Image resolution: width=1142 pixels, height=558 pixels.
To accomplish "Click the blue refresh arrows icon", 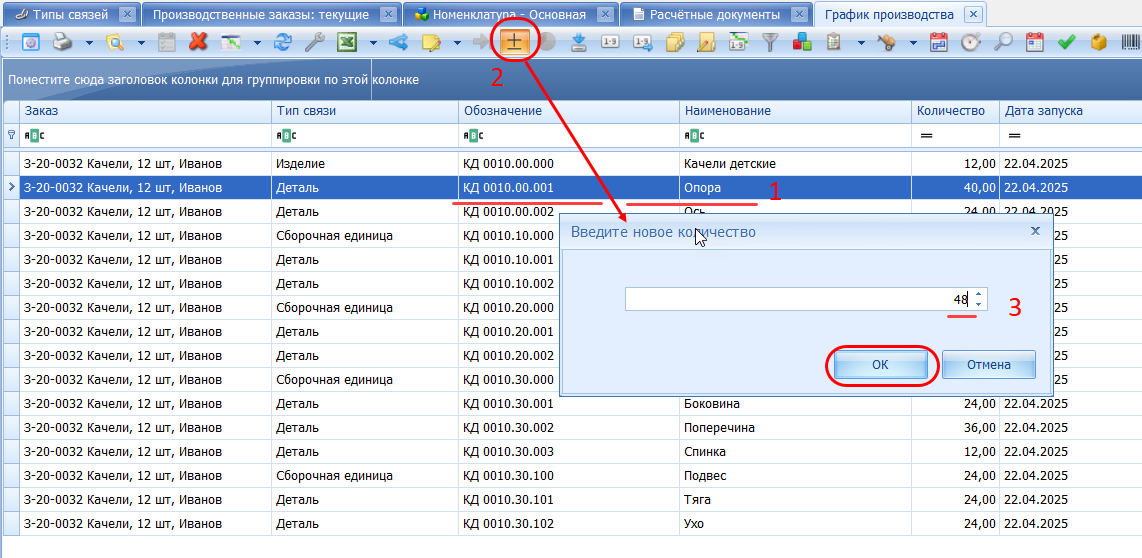I will tap(283, 43).
